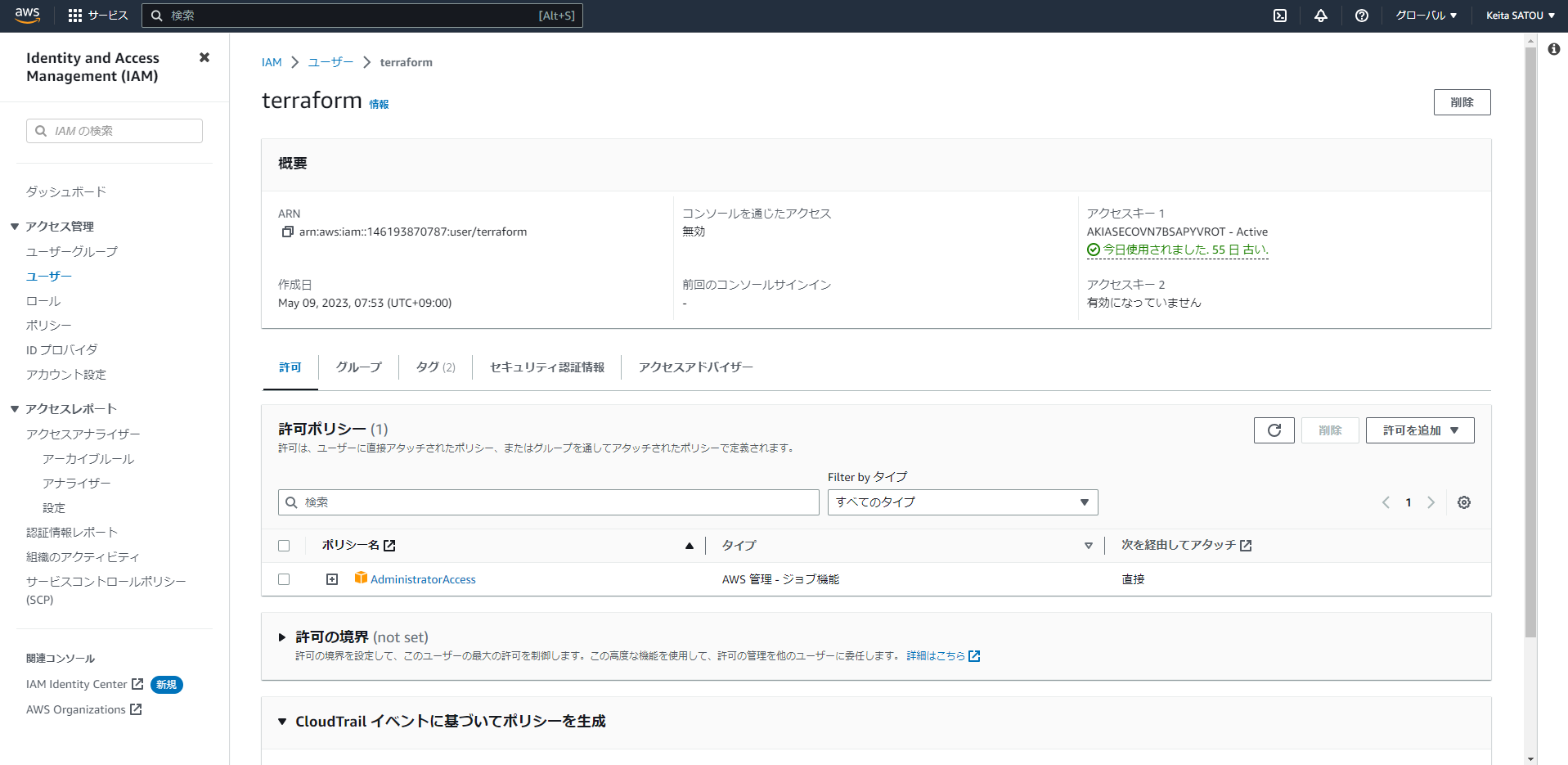Copy the user ARN to clipboard

point(287,232)
